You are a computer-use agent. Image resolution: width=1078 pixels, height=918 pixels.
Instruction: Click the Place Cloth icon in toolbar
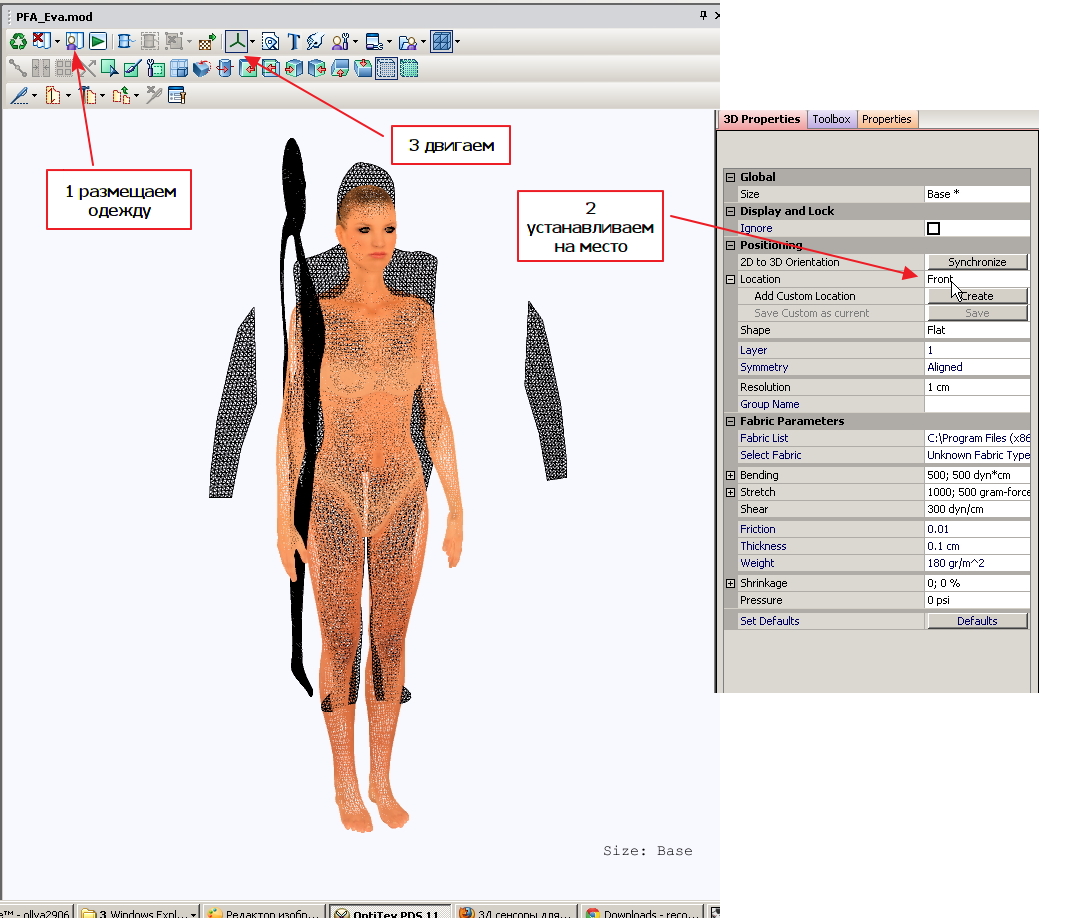click(74, 42)
